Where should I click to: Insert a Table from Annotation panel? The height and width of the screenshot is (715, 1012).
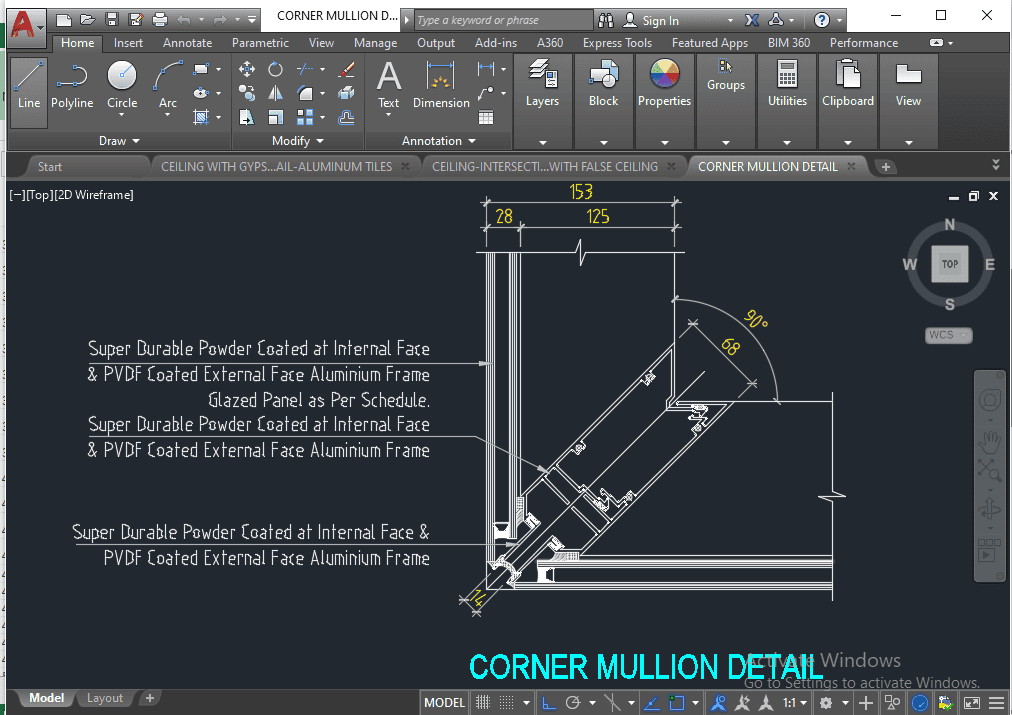tap(486, 117)
